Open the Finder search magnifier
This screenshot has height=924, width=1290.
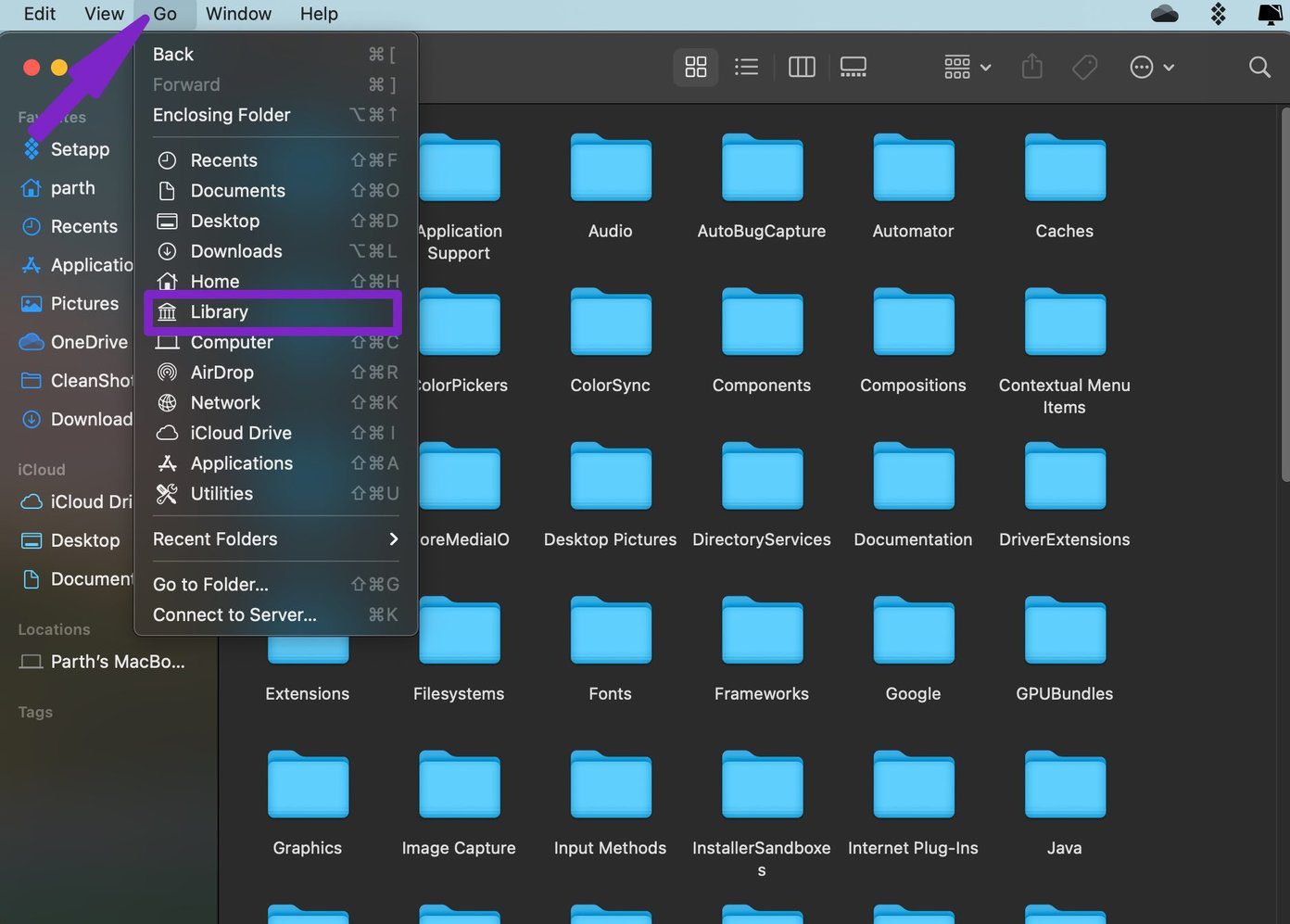[x=1259, y=67]
